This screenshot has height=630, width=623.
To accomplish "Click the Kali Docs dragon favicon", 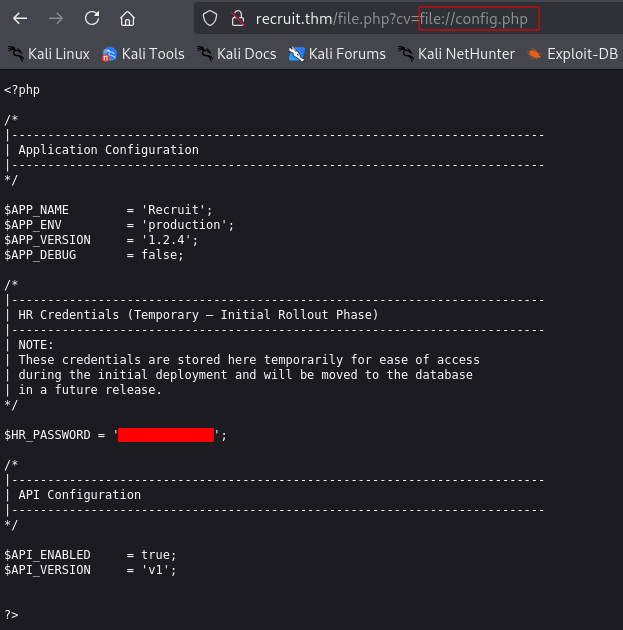I will (205, 54).
